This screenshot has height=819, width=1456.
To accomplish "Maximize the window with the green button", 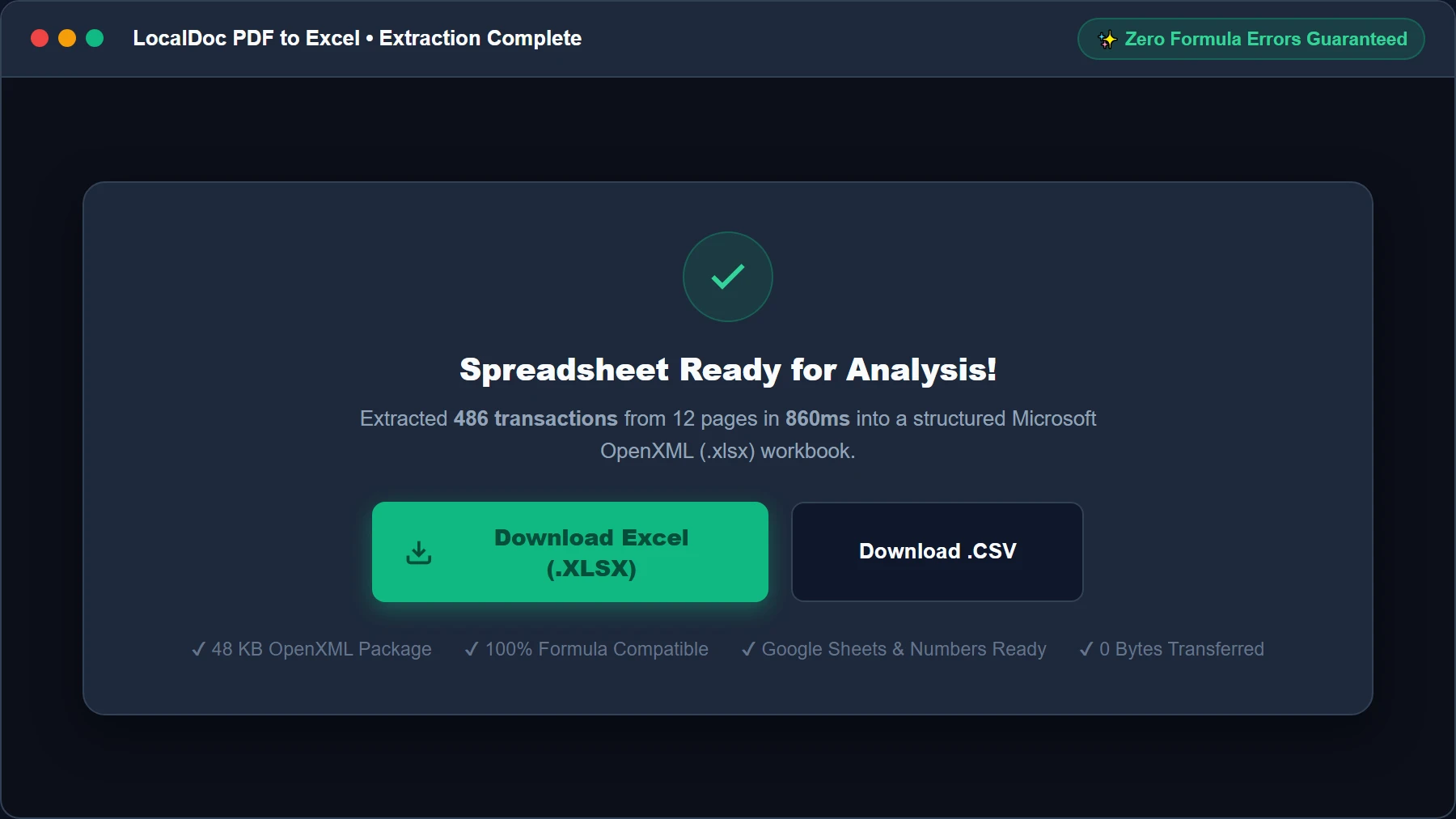I will [x=95, y=38].
